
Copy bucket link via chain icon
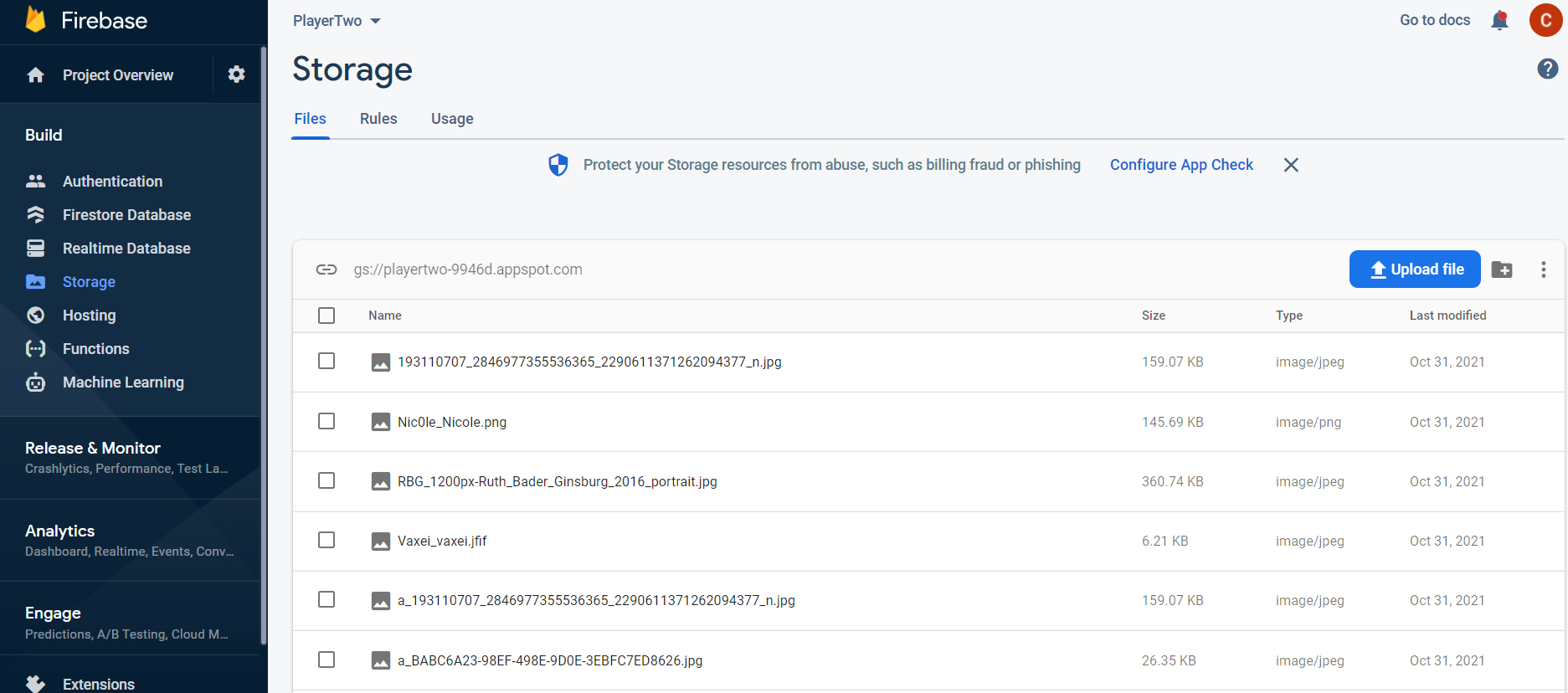[x=326, y=269]
